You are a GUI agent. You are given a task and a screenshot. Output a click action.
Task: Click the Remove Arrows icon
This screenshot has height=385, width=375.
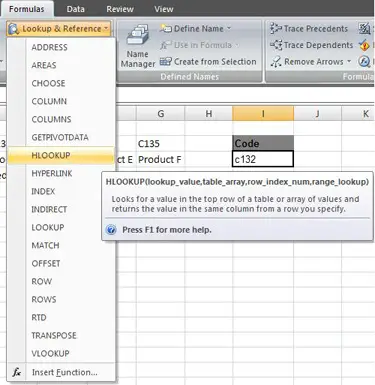pos(276,62)
